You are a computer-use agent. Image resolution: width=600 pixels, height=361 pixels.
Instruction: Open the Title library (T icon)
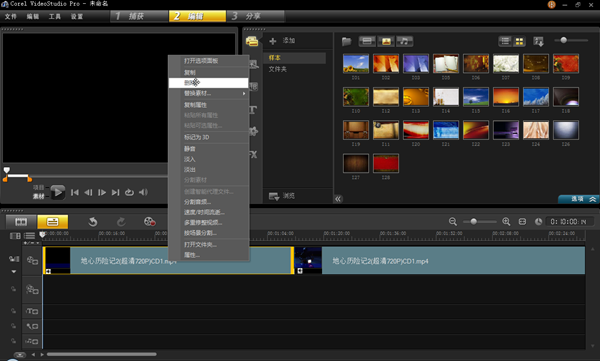(253, 110)
